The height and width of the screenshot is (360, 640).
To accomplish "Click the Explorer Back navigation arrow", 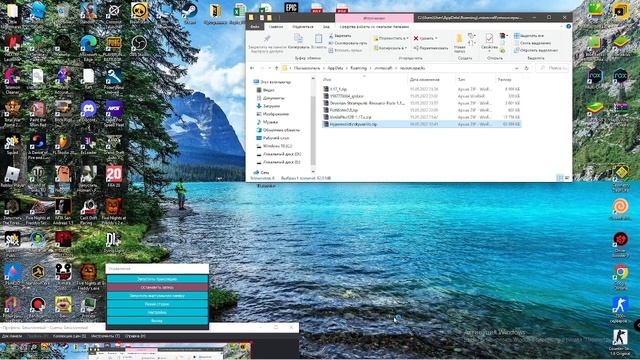I will click(x=252, y=68).
